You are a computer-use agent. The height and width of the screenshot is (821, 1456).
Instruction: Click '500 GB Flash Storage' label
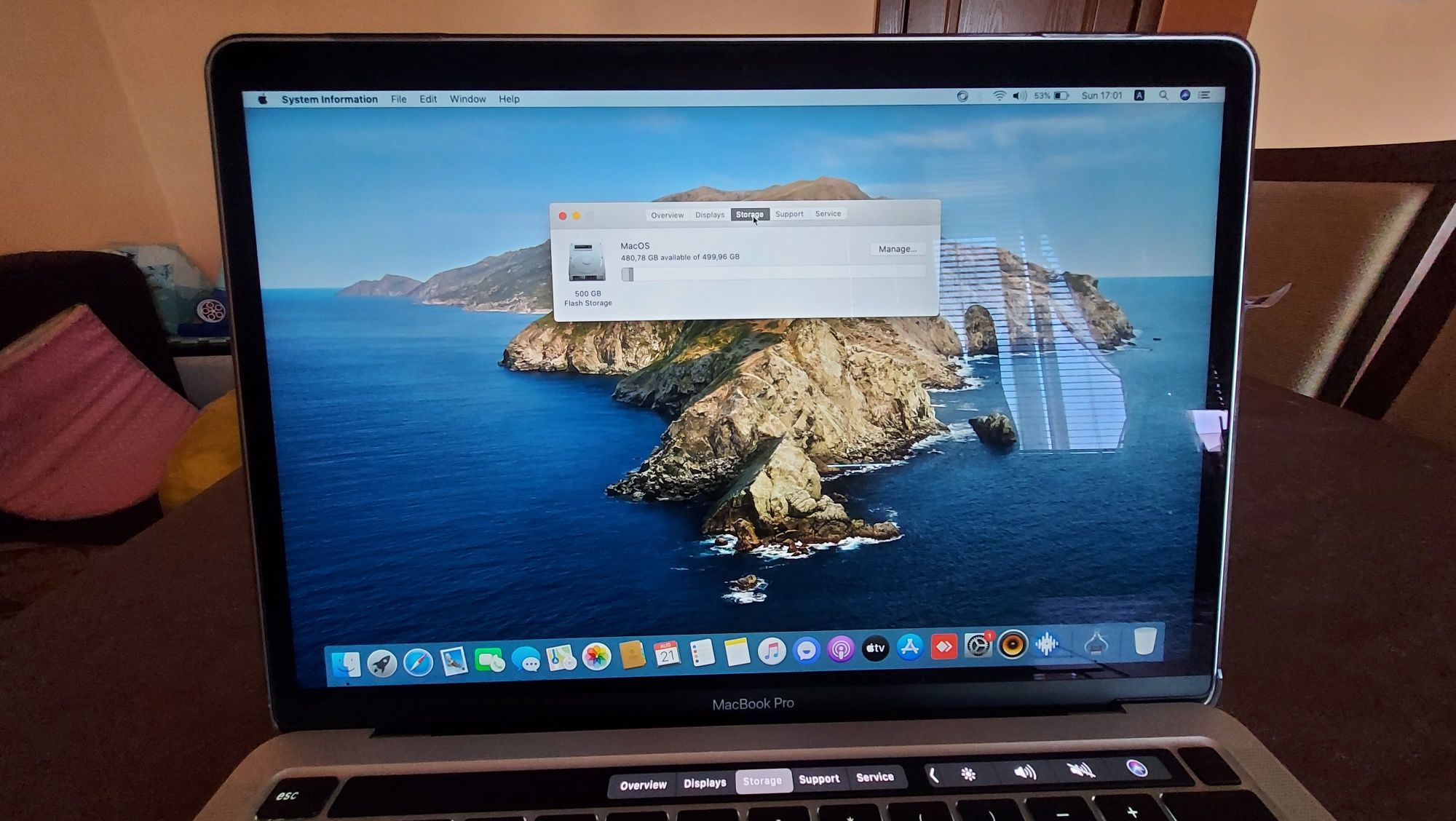coord(588,298)
